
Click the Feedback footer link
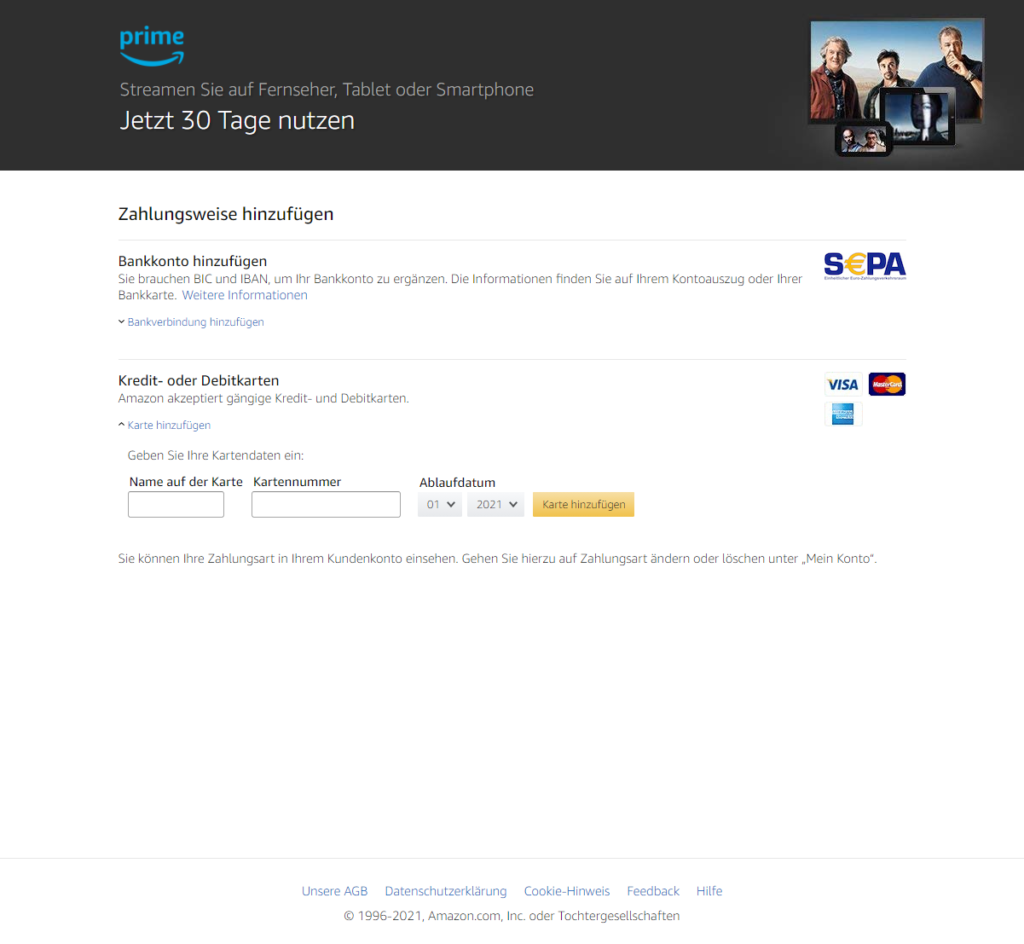[x=653, y=891]
